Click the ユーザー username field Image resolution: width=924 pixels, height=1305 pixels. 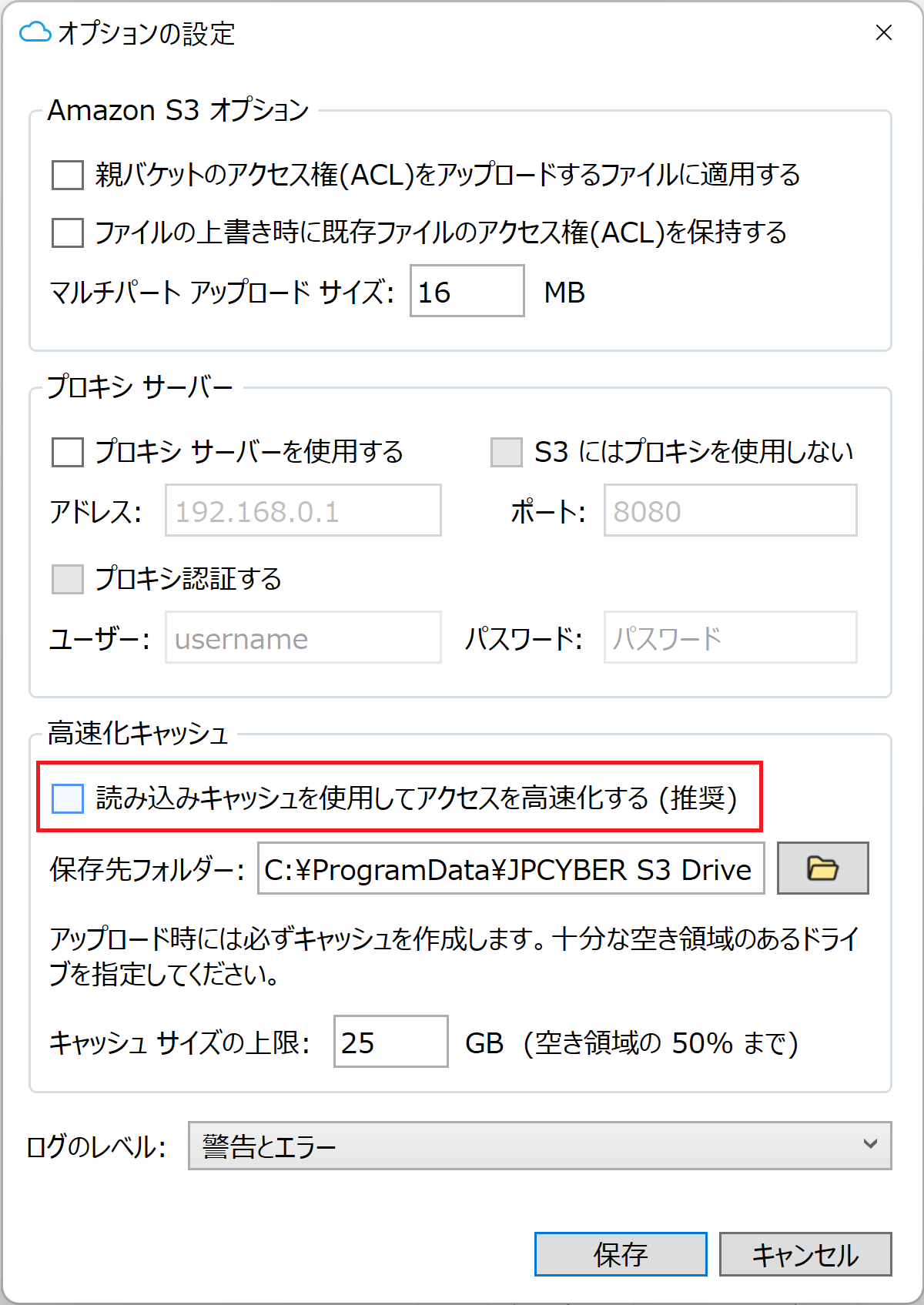click(303, 637)
